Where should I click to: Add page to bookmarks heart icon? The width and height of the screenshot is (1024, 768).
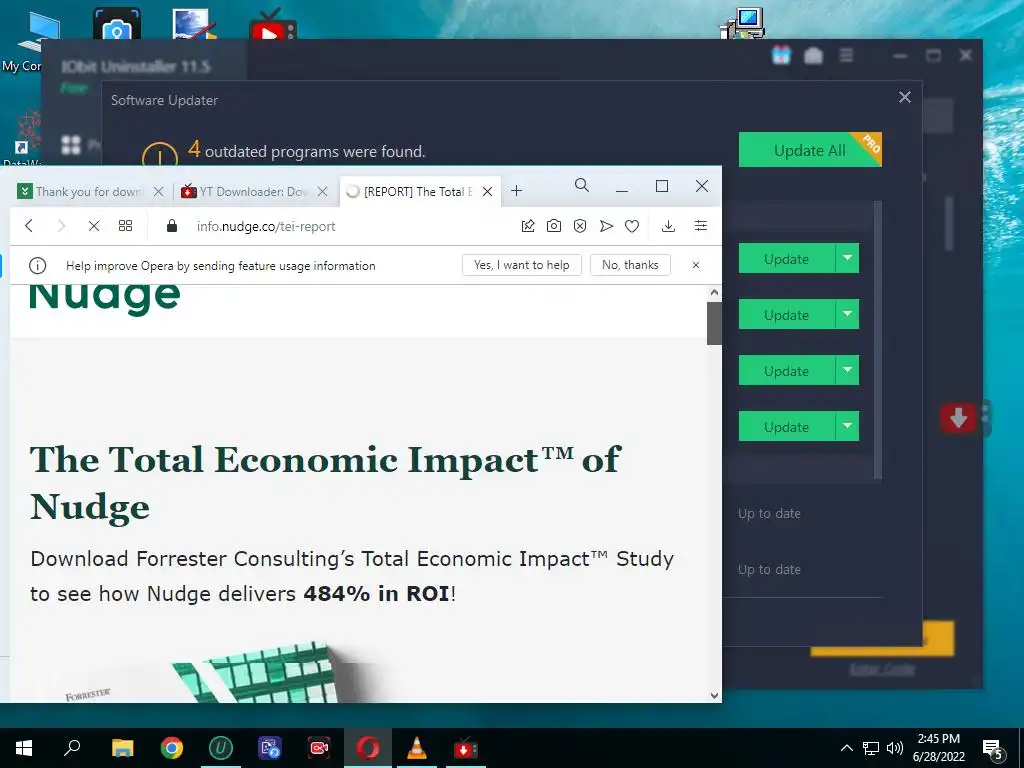click(632, 226)
